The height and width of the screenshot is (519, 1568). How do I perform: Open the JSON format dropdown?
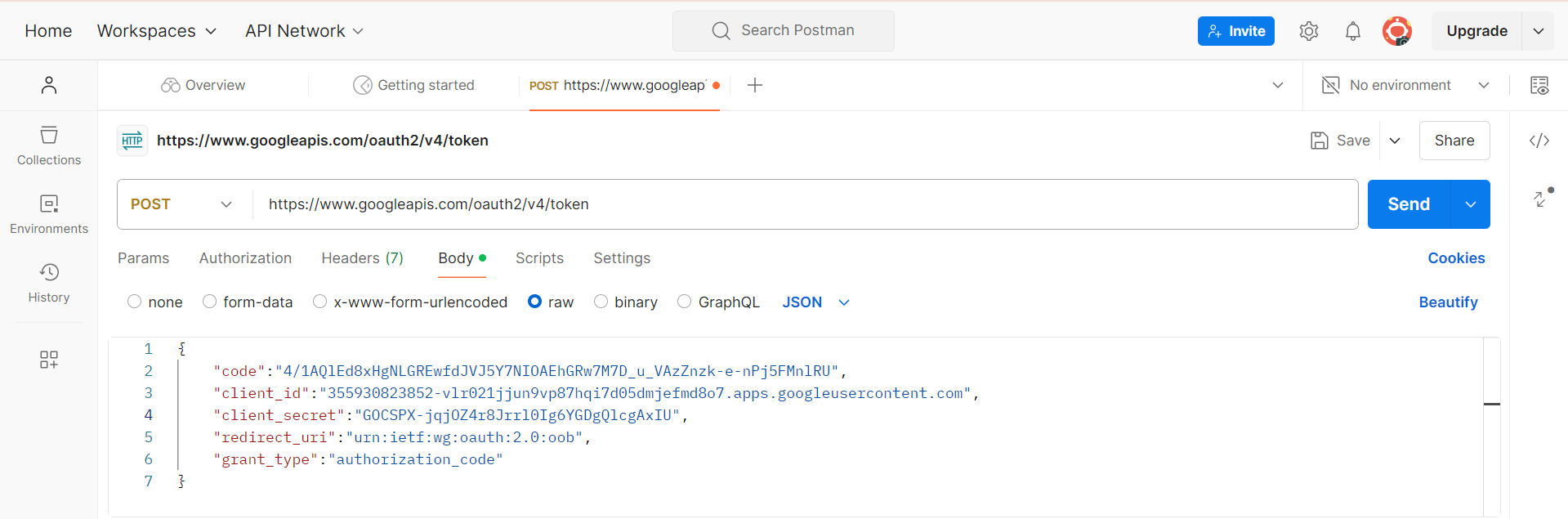point(816,302)
